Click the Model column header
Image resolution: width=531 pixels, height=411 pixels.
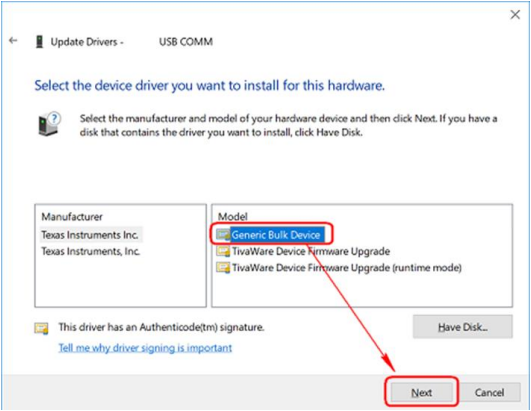click(x=232, y=216)
